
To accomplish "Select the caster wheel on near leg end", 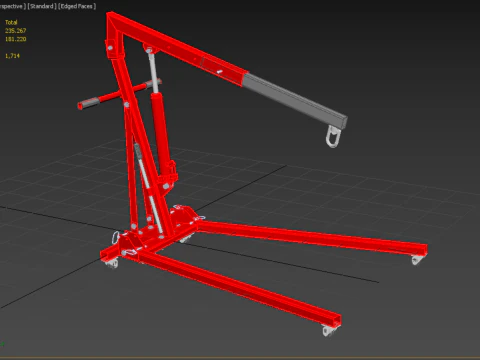I will (329, 330).
